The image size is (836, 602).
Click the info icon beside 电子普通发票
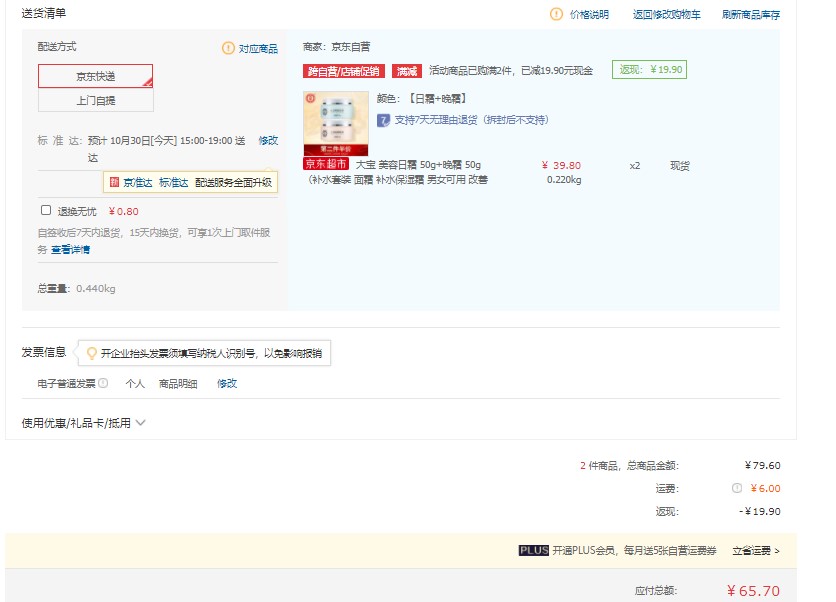pos(103,383)
